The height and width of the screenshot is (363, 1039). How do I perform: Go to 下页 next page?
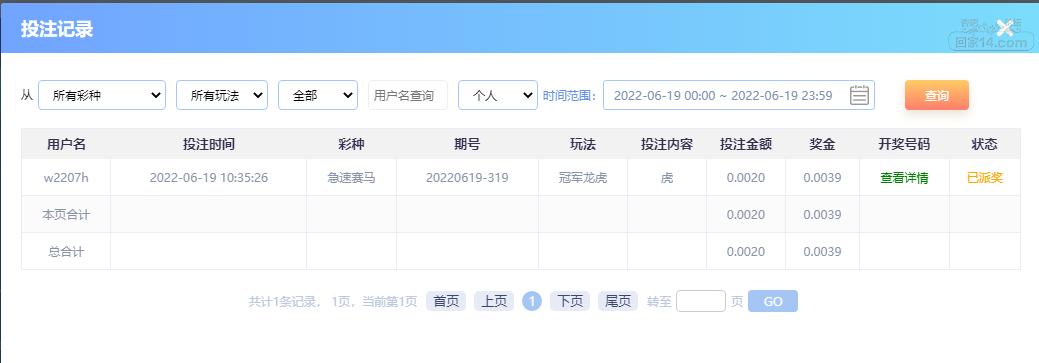click(570, 301)
